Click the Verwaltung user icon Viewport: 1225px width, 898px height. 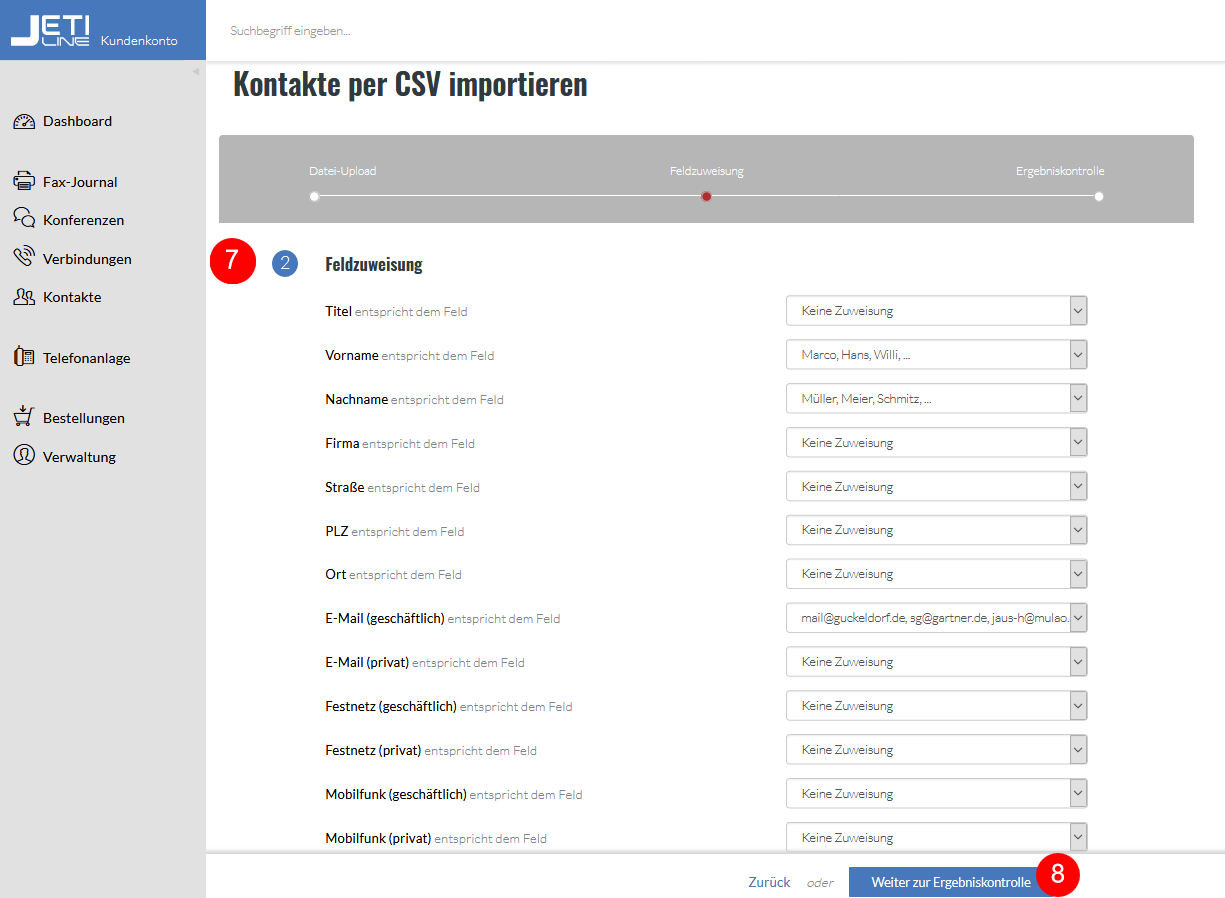[x=24, y=456]
